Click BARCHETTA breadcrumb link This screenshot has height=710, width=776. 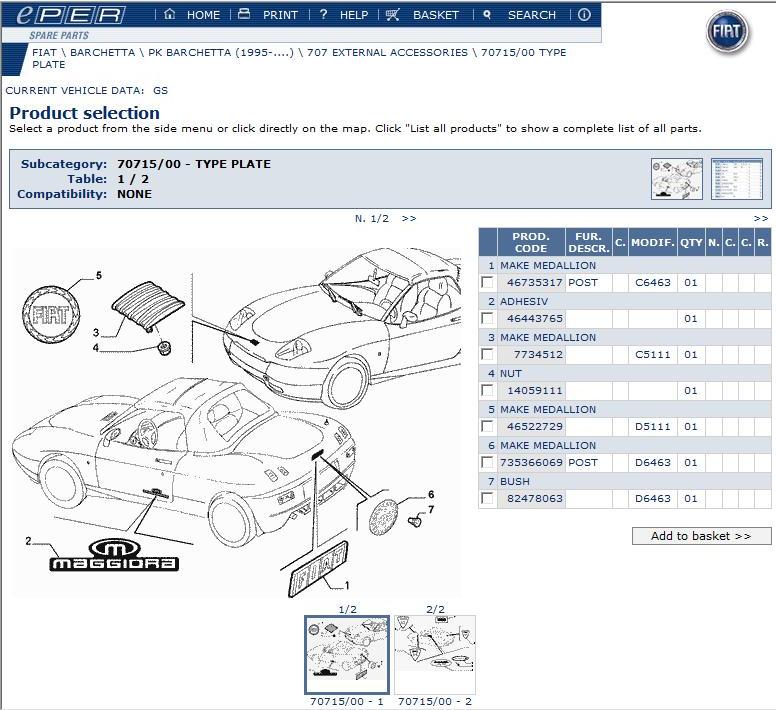click(x=102, y=52)
